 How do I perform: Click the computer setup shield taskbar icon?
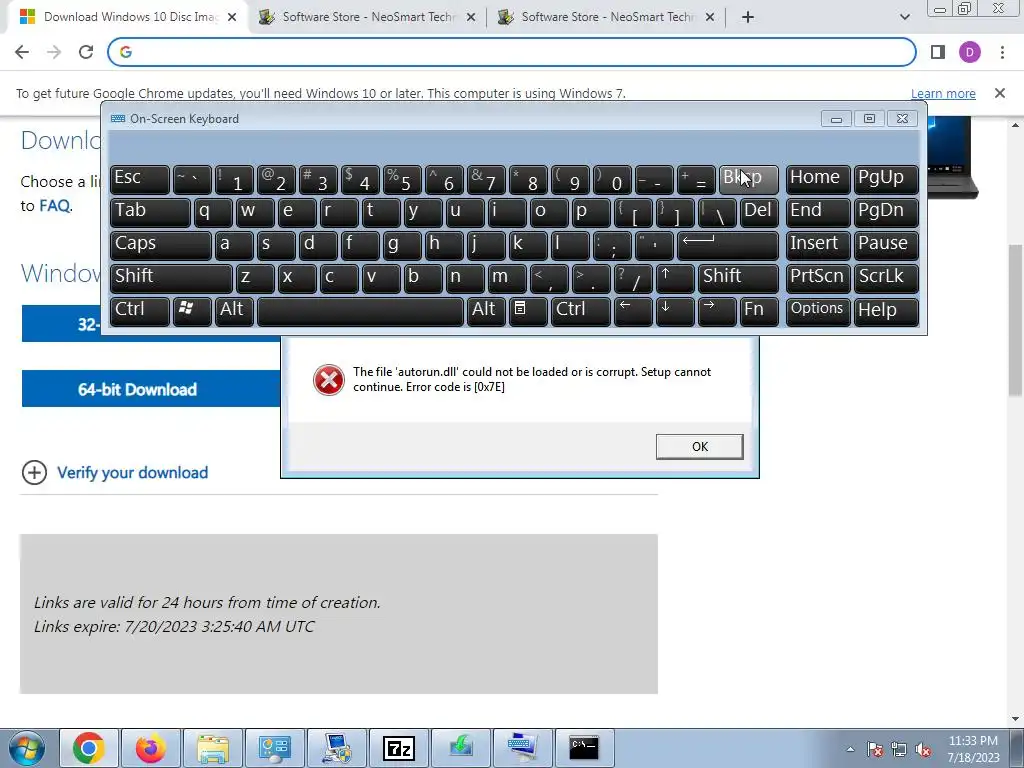(336, 748)
